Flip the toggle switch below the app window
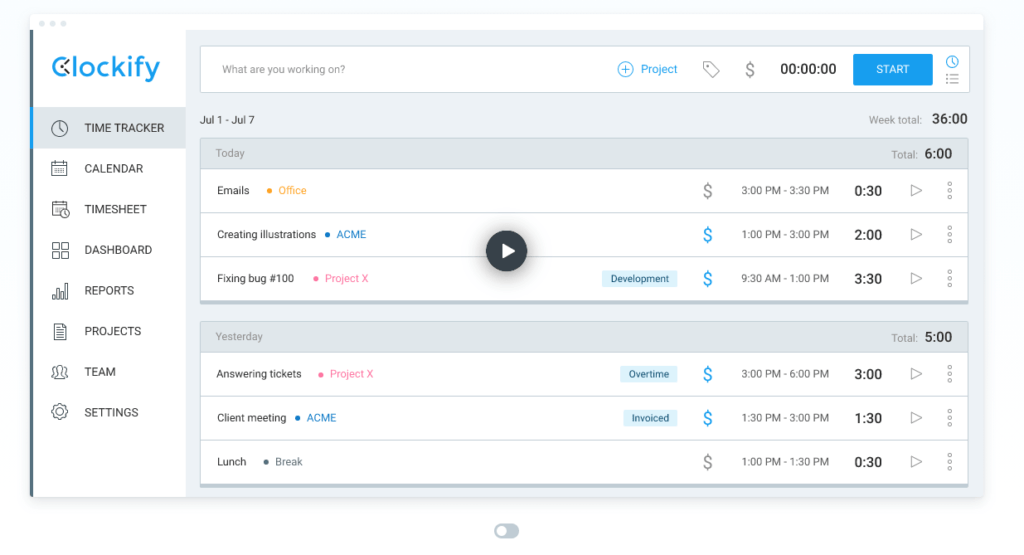The width and height of the screenshot is (1024, 555). (x=506, y=531)
